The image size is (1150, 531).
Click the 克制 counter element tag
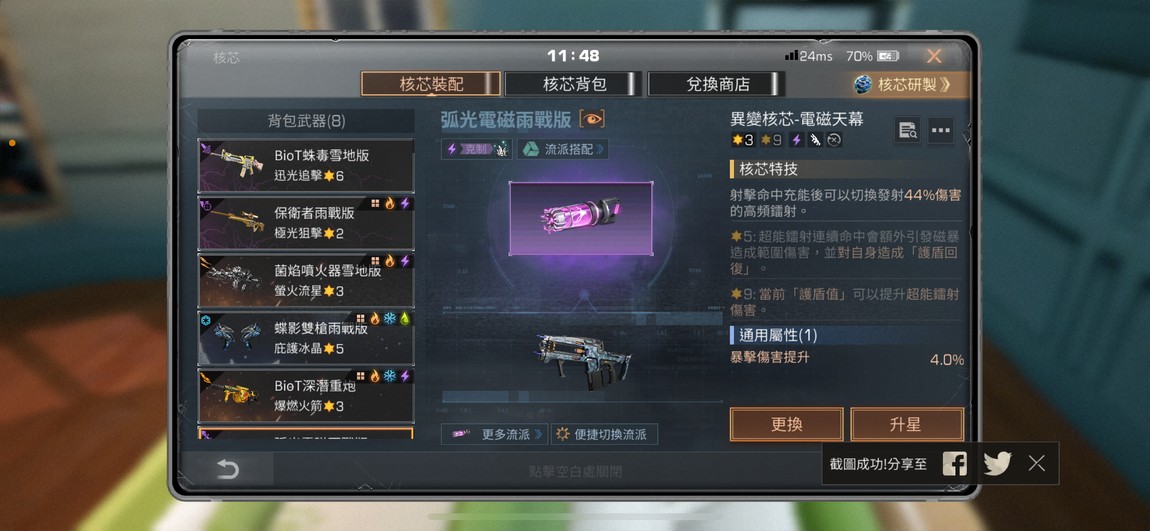[477, 150]
